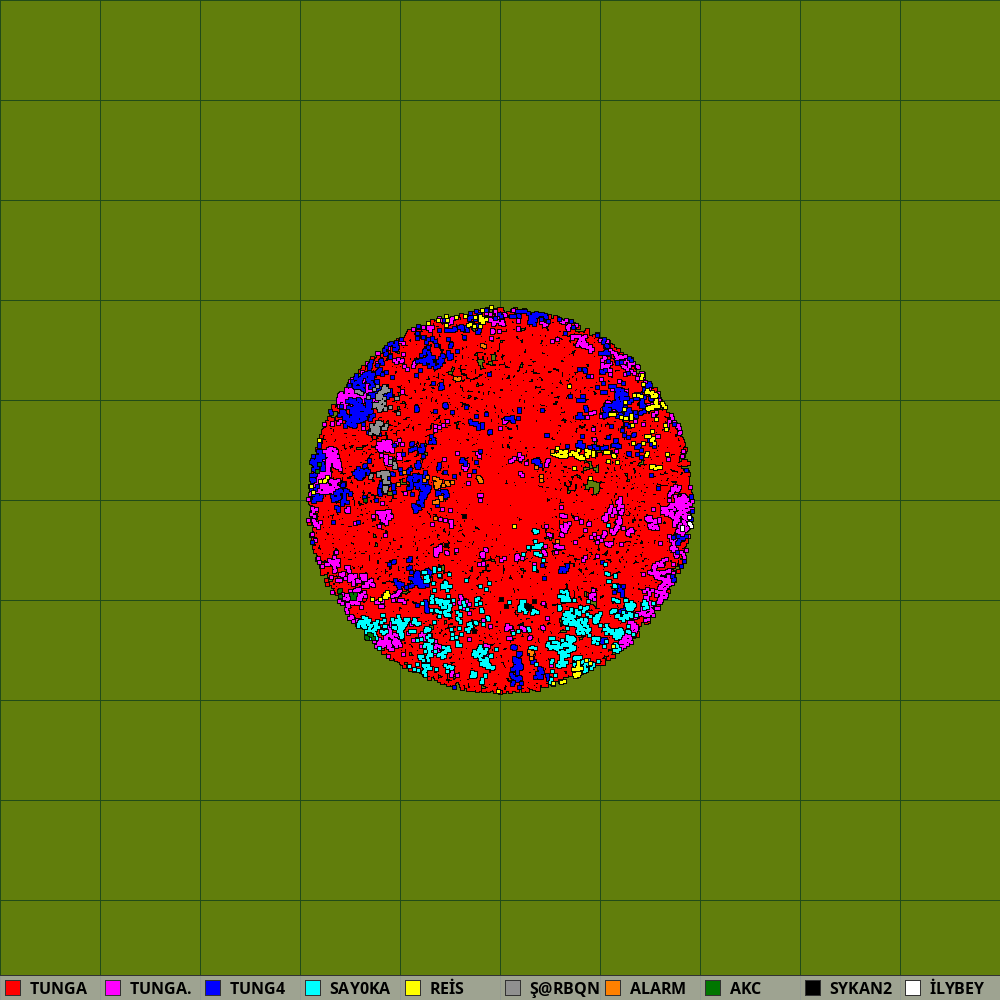Viewport: 1000px width, 1000px height.
Task: Select the TUNGA player name label
Action: click(x=58, y=988)
